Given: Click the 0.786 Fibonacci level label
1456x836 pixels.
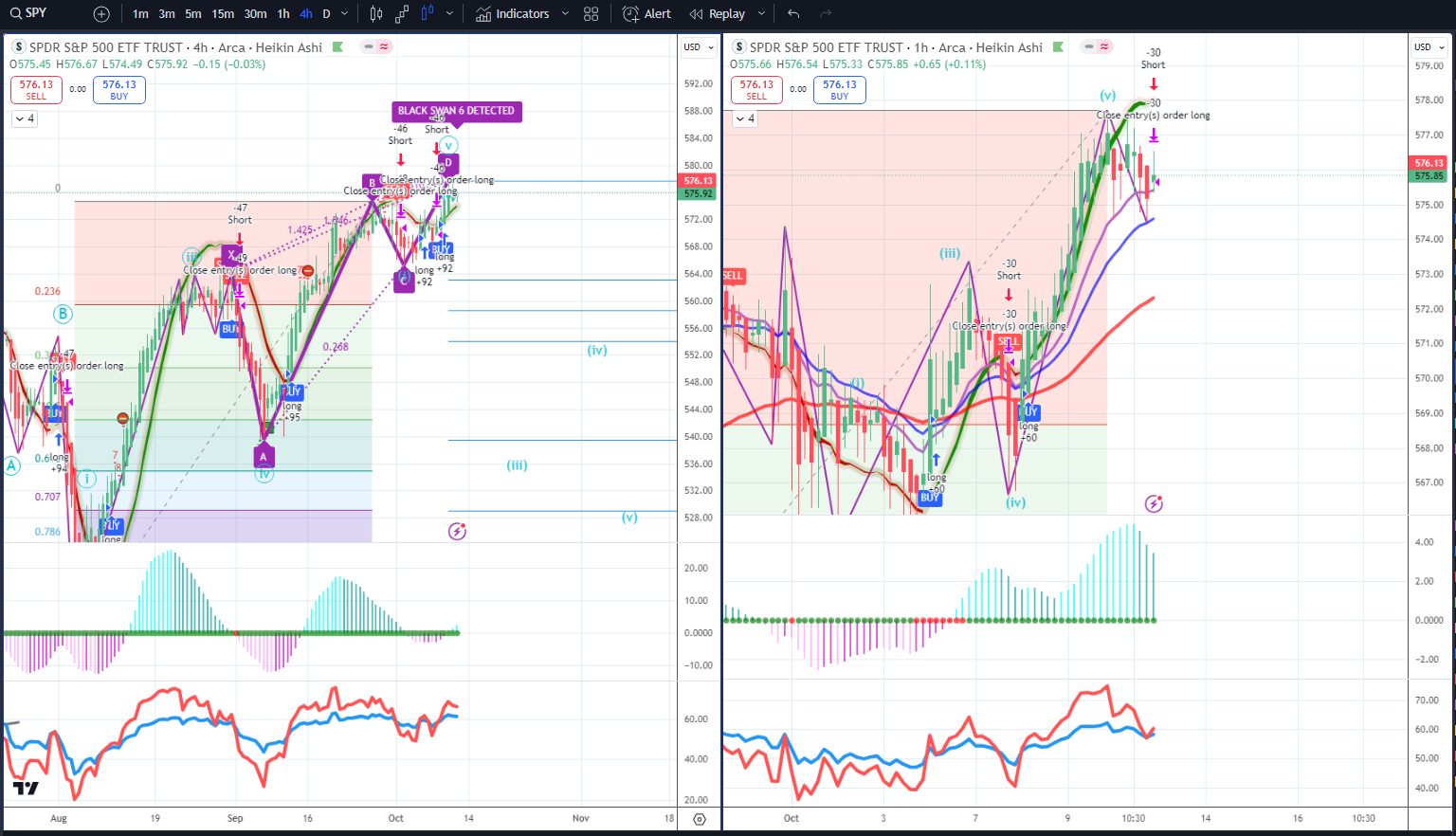Looking at the screenshot, I should click(x=47, y=532).
